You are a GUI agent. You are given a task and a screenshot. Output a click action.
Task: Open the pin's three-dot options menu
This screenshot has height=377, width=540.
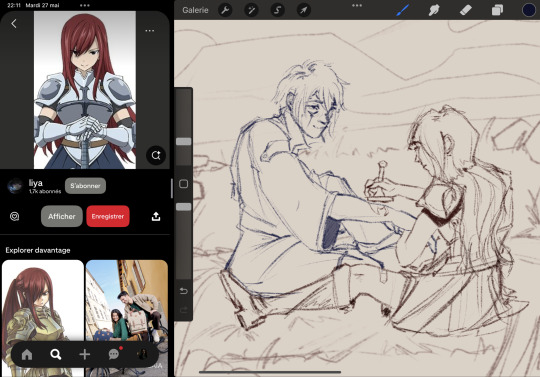[x=149, y=31]
